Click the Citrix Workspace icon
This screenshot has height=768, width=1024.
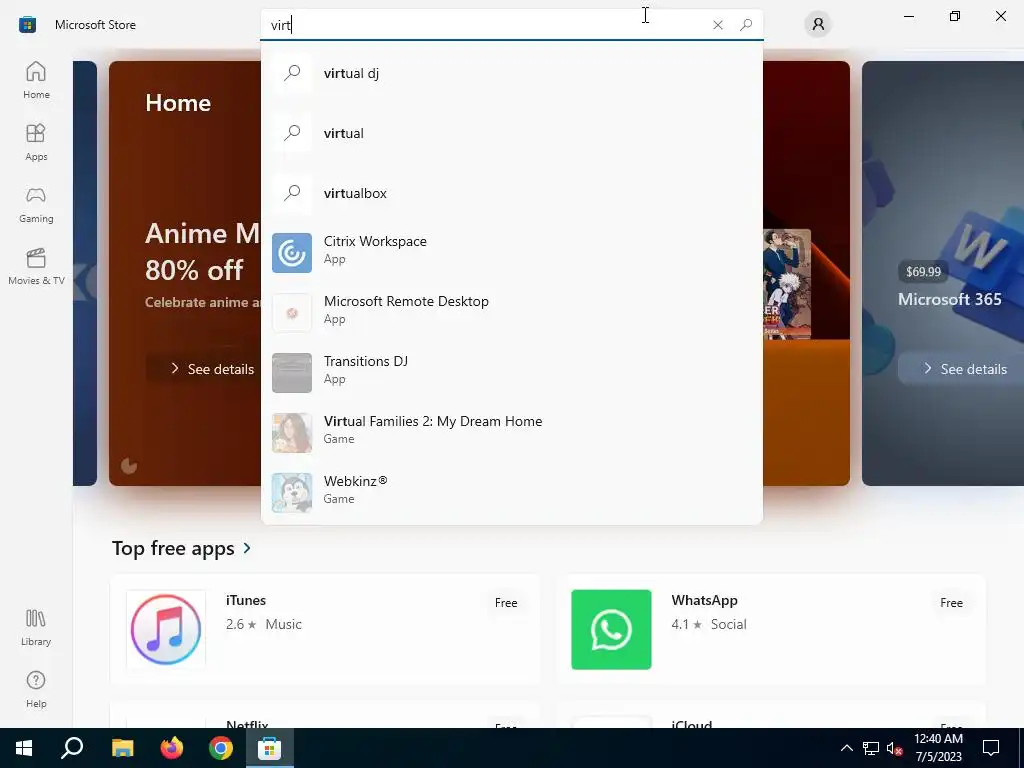click(292, 253)
